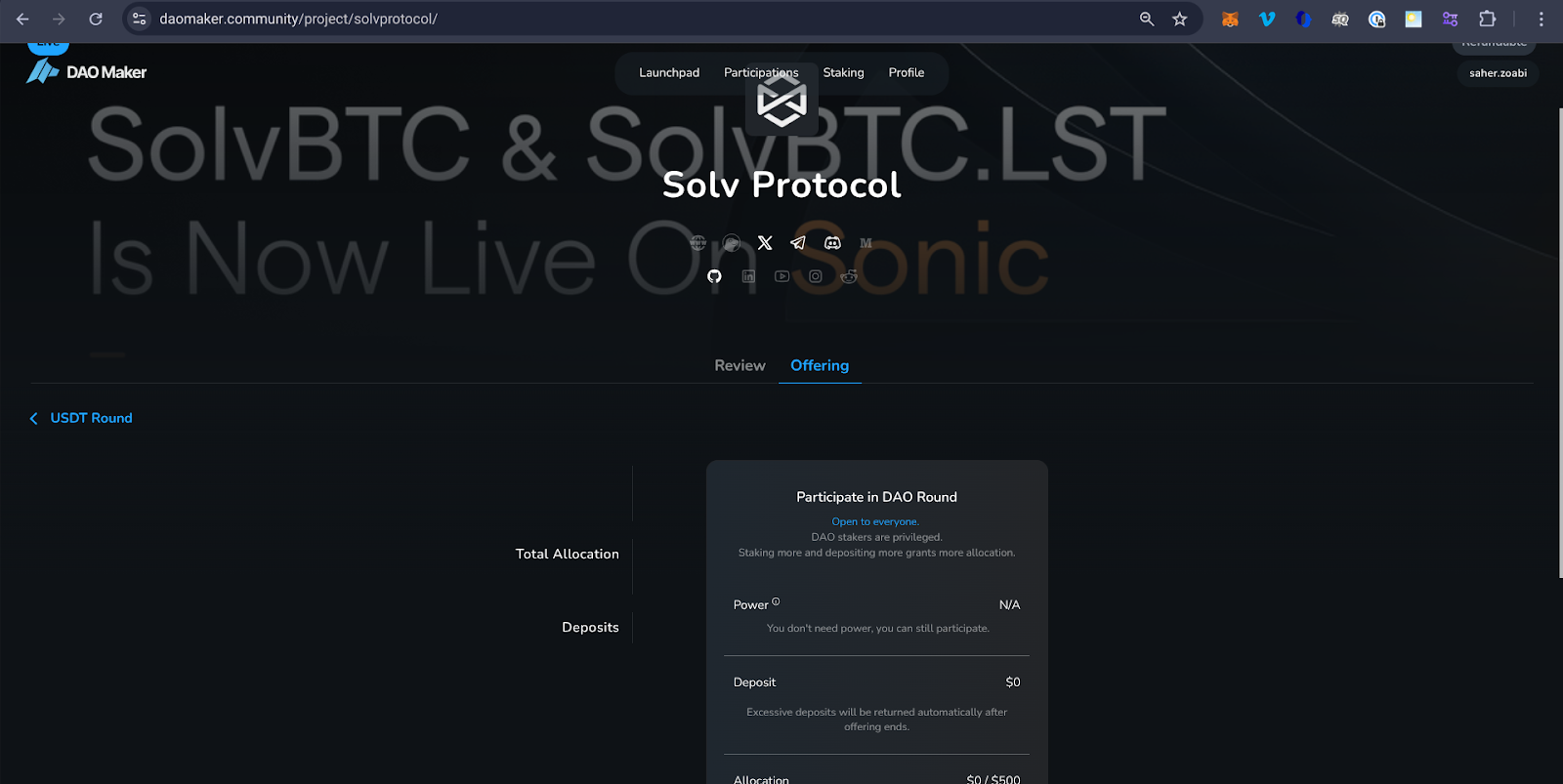The width and height of the screenshot is (1563, 784).
Task: Open the Reddit icon link
Action: coord(849,276)
